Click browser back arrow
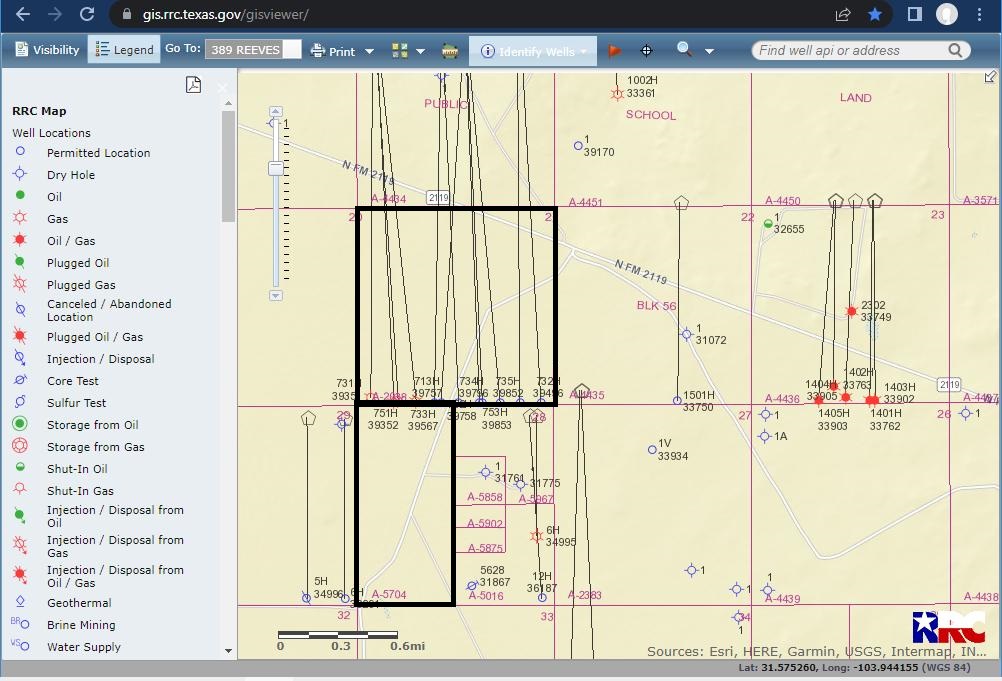 [22, 14]
